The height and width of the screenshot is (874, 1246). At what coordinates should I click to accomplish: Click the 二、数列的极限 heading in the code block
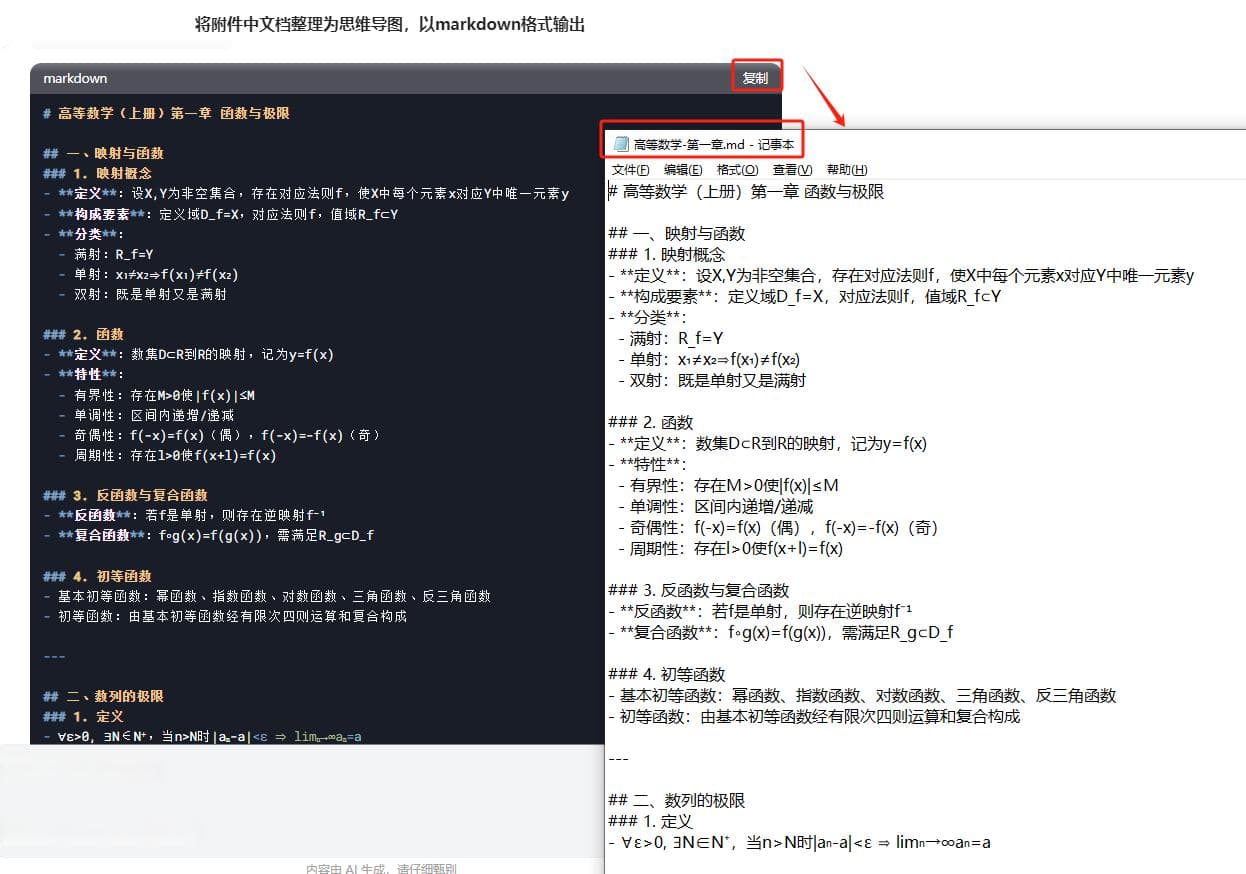pyautogui.click(x=104, y=696)
